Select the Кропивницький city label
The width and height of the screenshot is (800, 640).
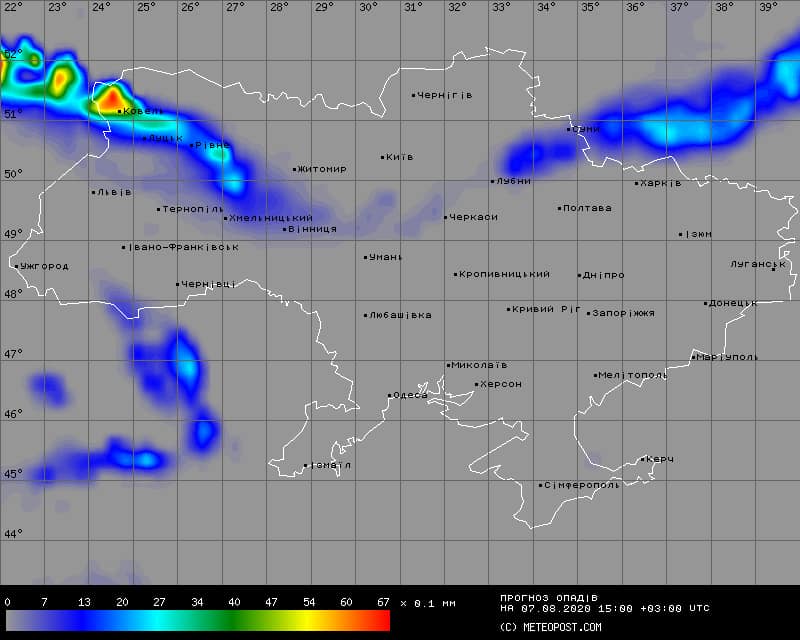pos(505,274)
